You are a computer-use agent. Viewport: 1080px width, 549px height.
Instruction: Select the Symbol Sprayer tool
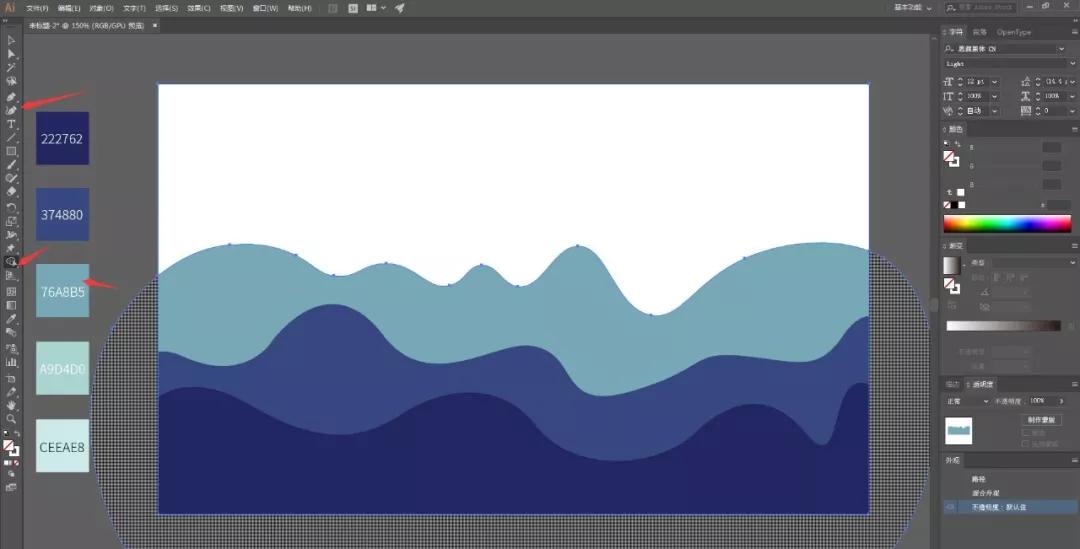click(x=11, y=349)
